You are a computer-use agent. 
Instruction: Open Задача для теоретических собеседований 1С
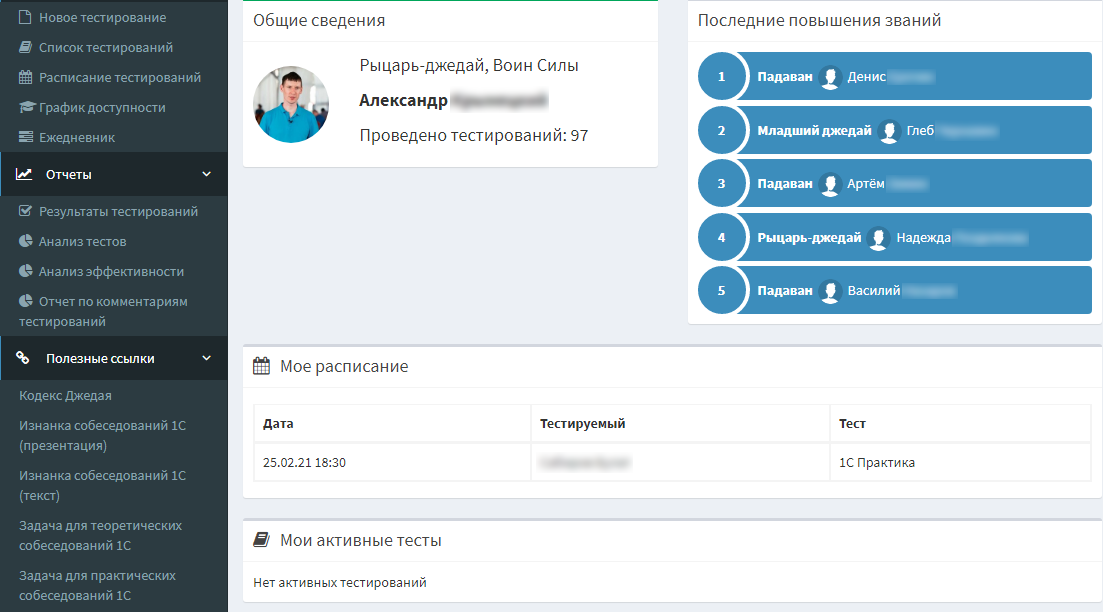click(x=100, y=535)
